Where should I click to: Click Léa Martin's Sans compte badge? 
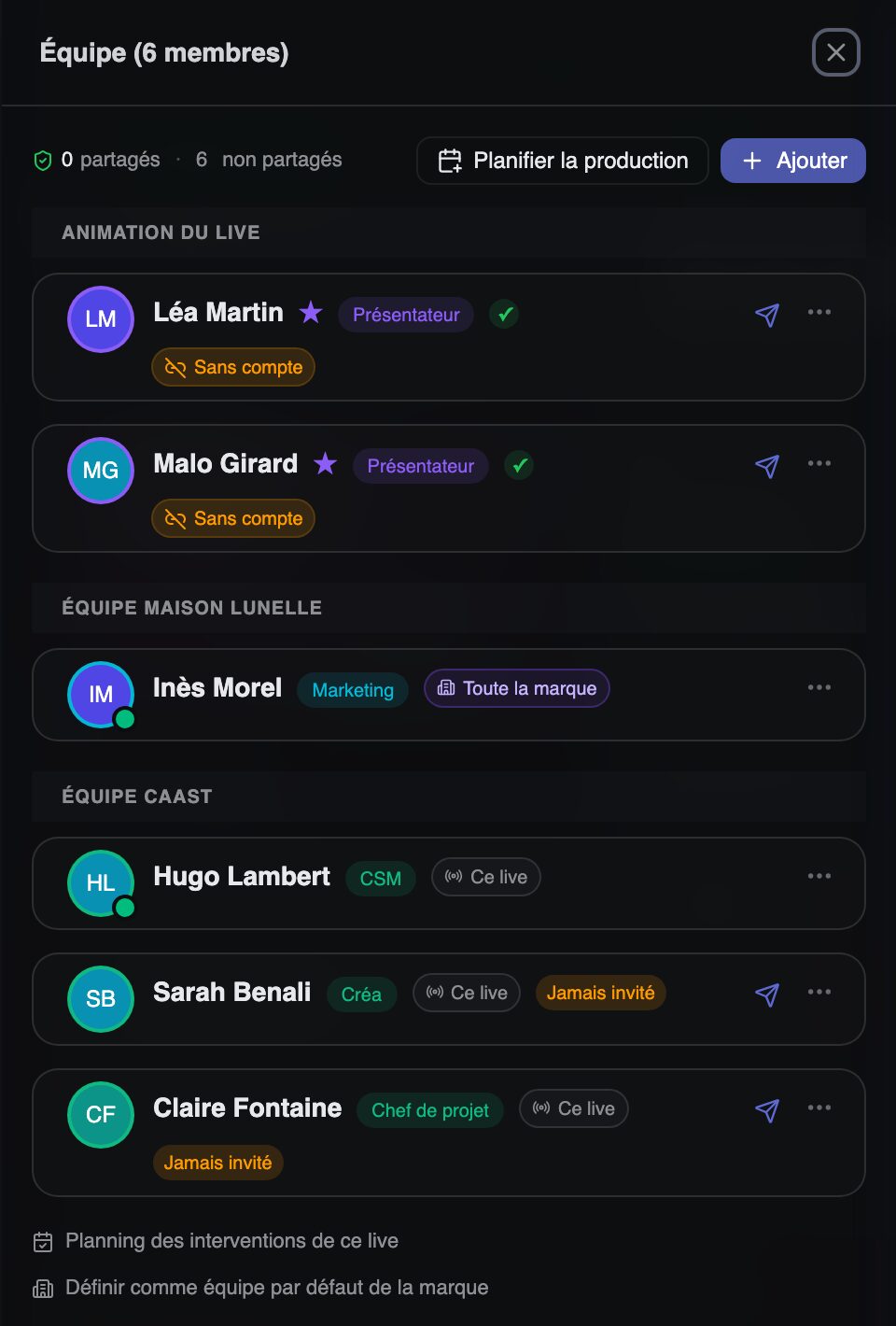(233, 367)
